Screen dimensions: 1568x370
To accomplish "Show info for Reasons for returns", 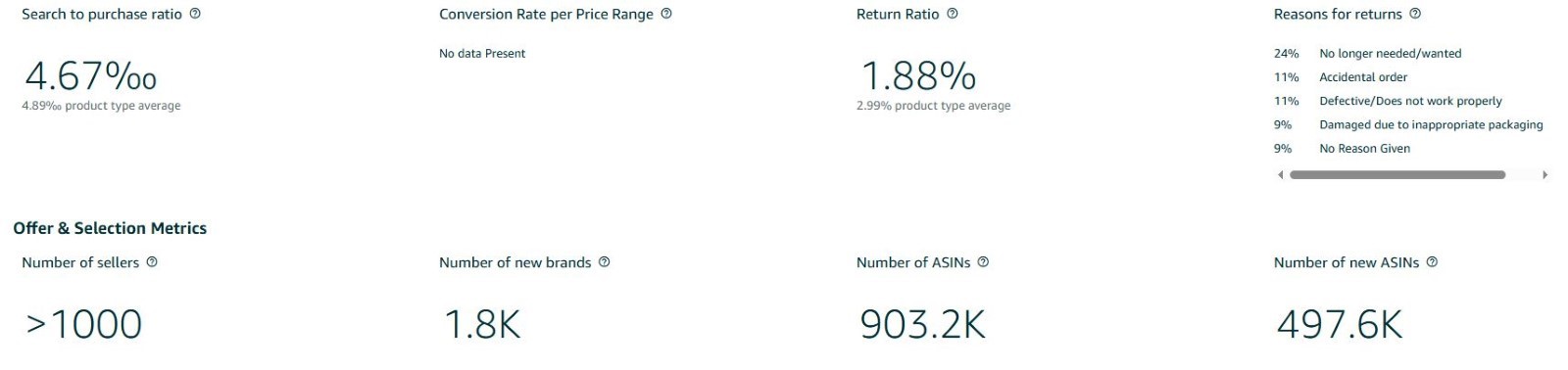I will [x=1415, y=14].
